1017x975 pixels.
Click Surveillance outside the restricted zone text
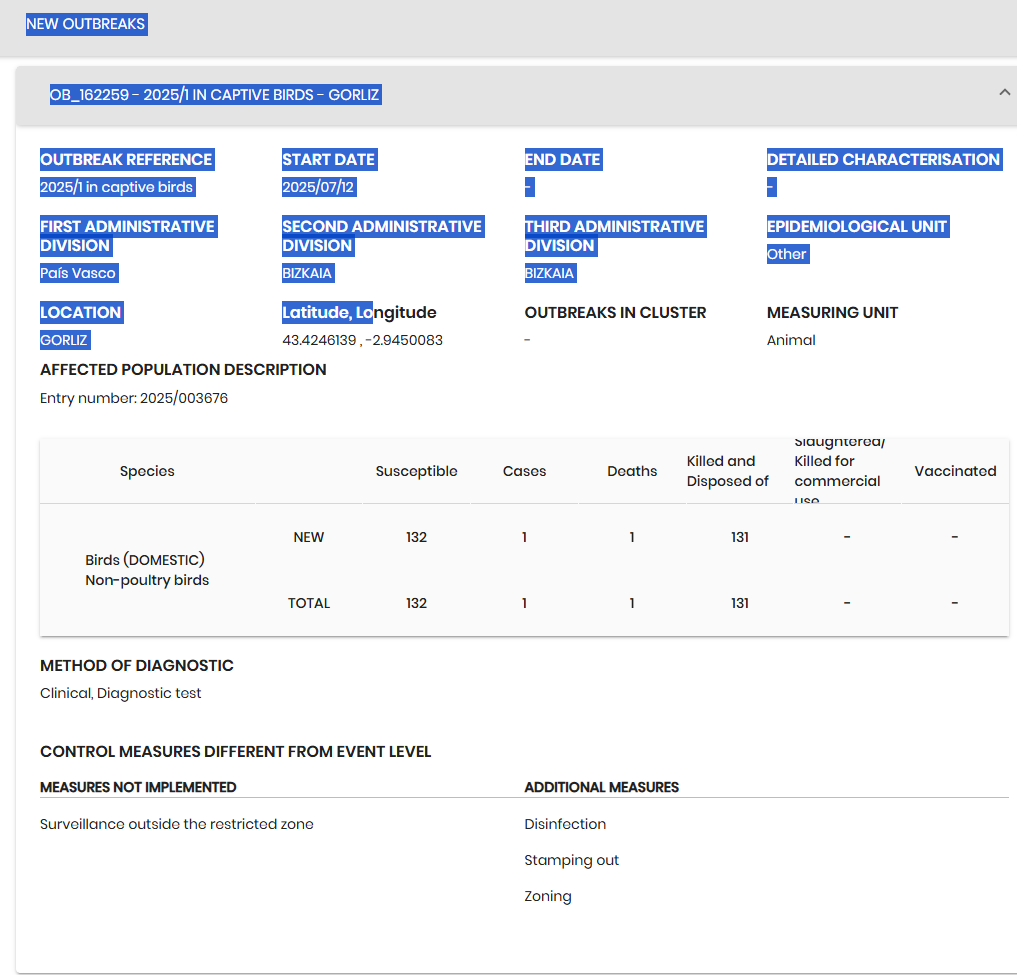pyautogui.click(x=176, y=824)
